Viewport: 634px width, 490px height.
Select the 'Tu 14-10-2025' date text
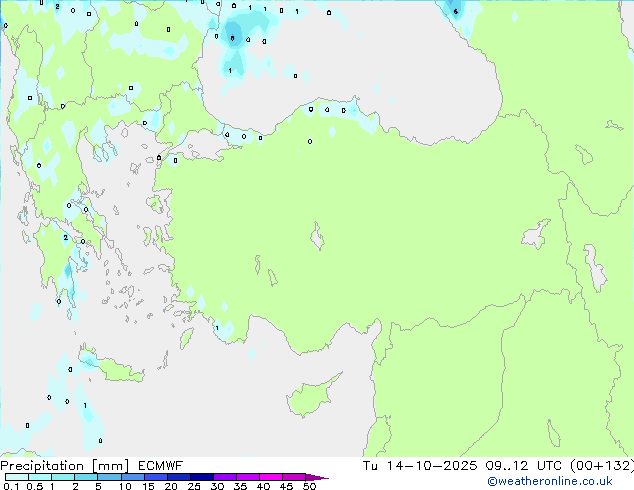(420, 466)
